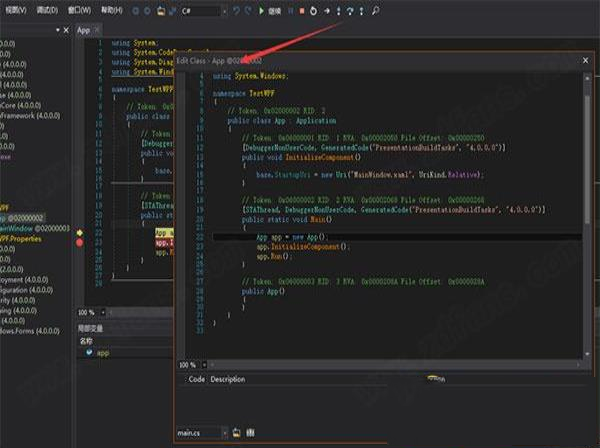Open the 视图(V) menu
This screenshot has height=448, width=600.
pyautogui.click(x=16, y=10)
